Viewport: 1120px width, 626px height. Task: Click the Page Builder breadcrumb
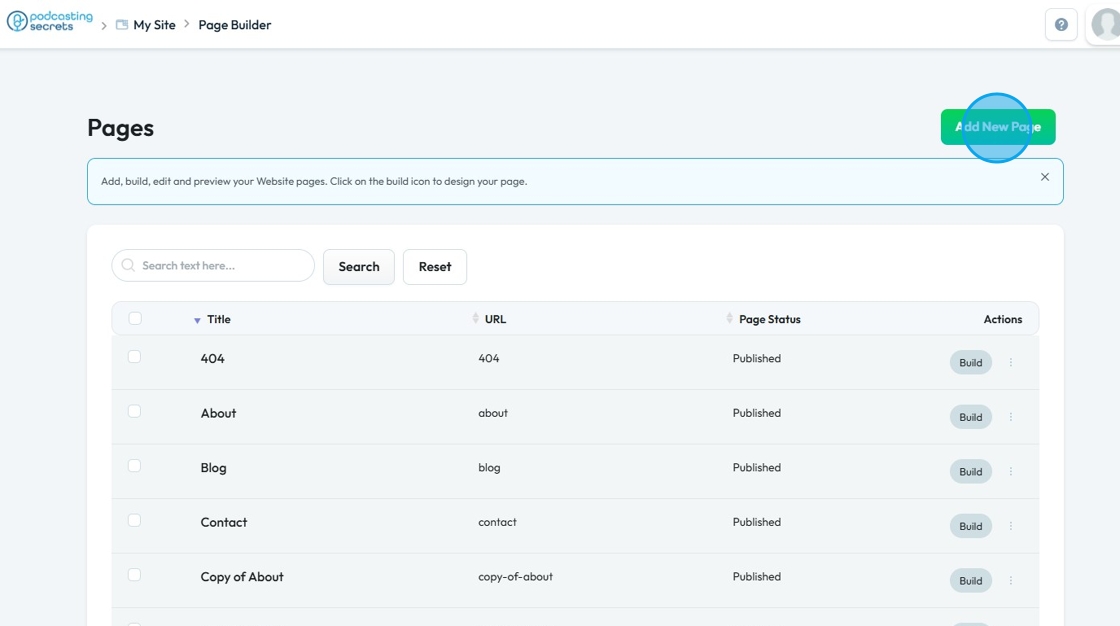235,25
